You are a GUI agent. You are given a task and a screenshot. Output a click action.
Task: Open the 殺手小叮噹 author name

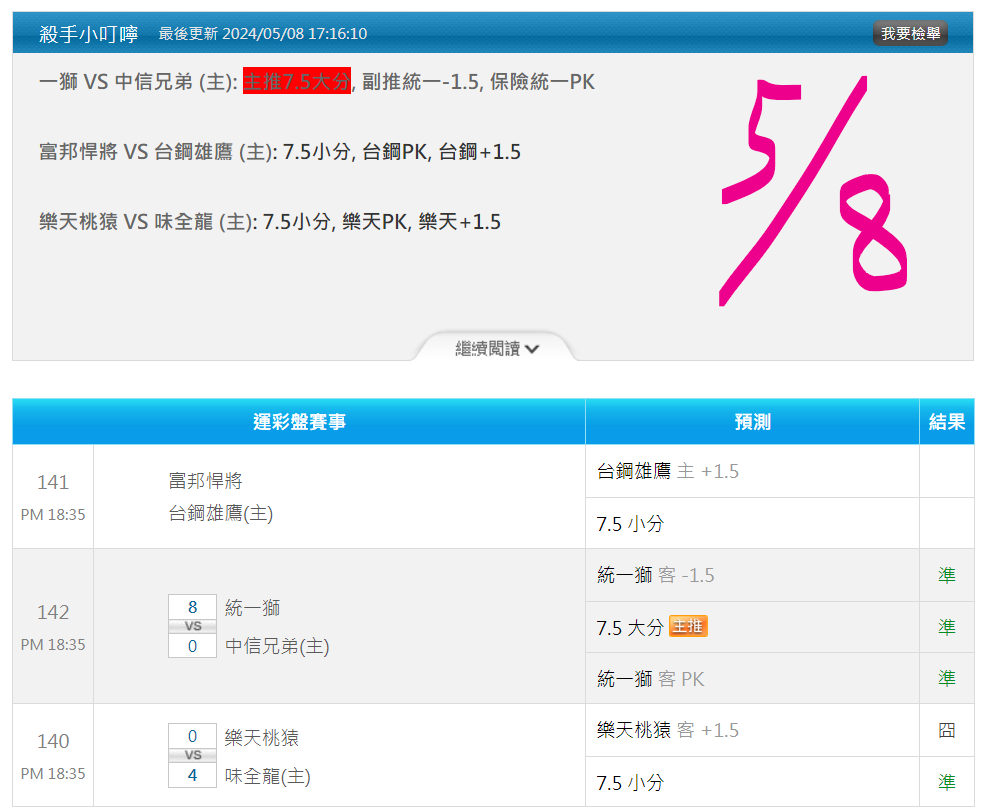88,33
